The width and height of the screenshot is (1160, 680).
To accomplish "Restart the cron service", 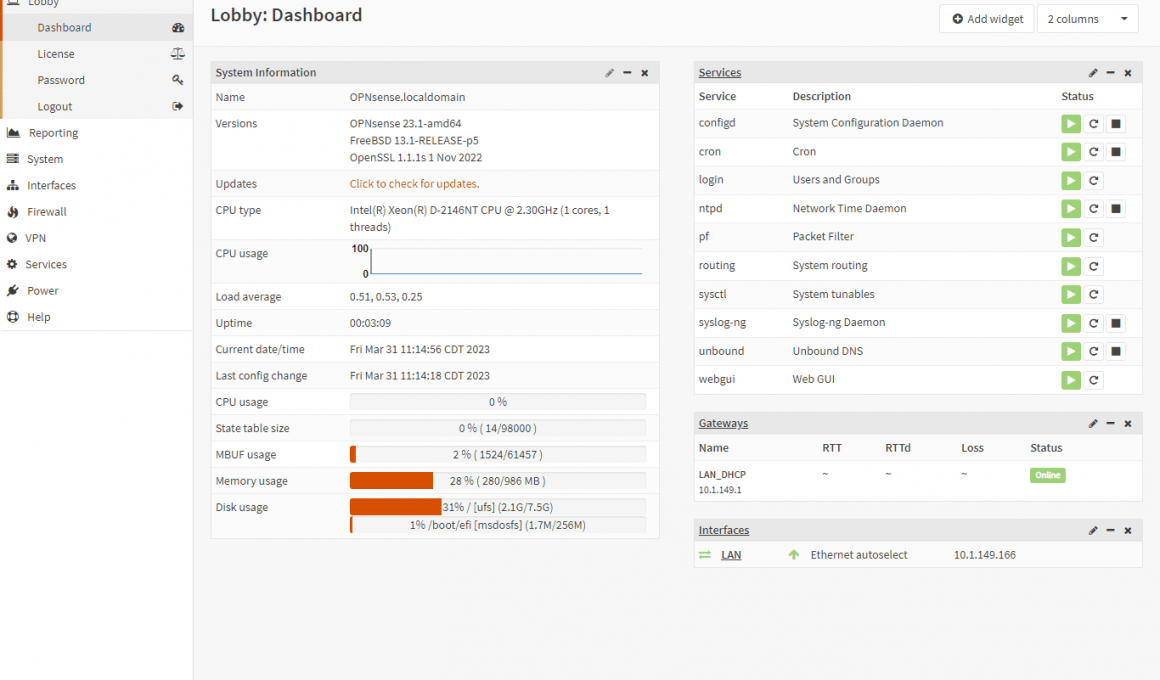I will (1094, 152).
